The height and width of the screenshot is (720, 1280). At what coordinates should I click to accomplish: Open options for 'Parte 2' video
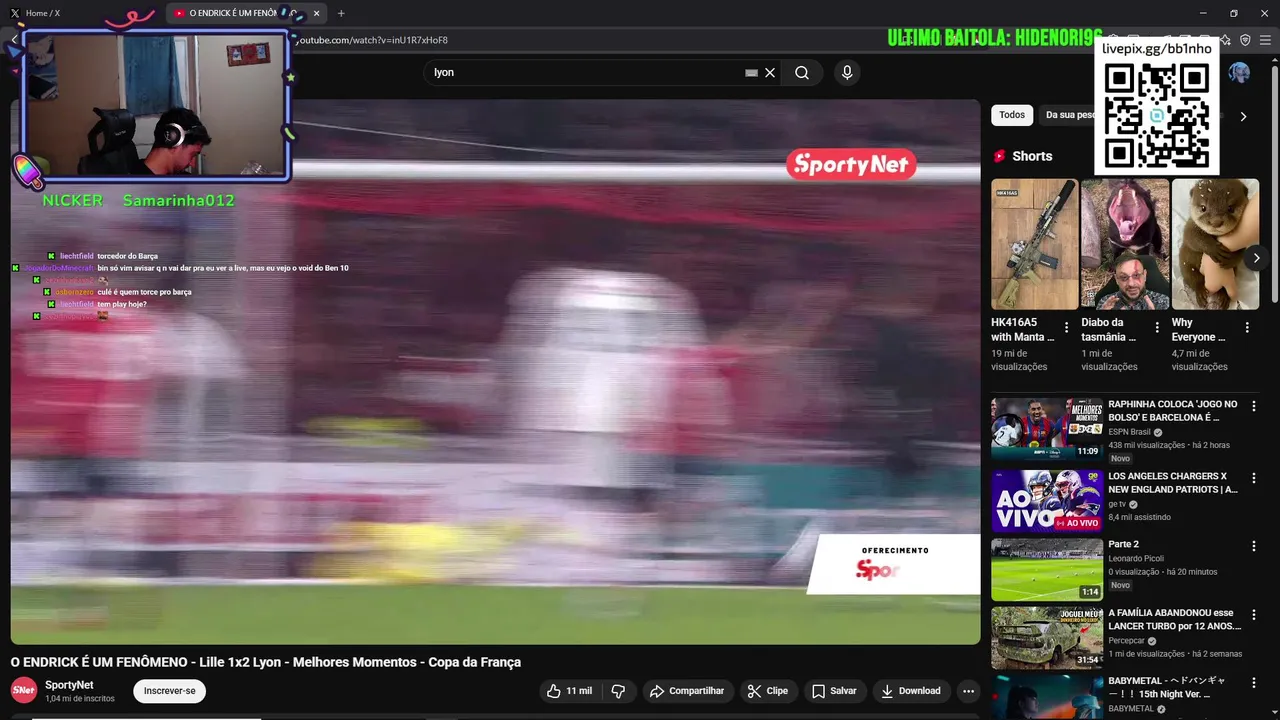pyautogui.click(x=1253, y=546)
